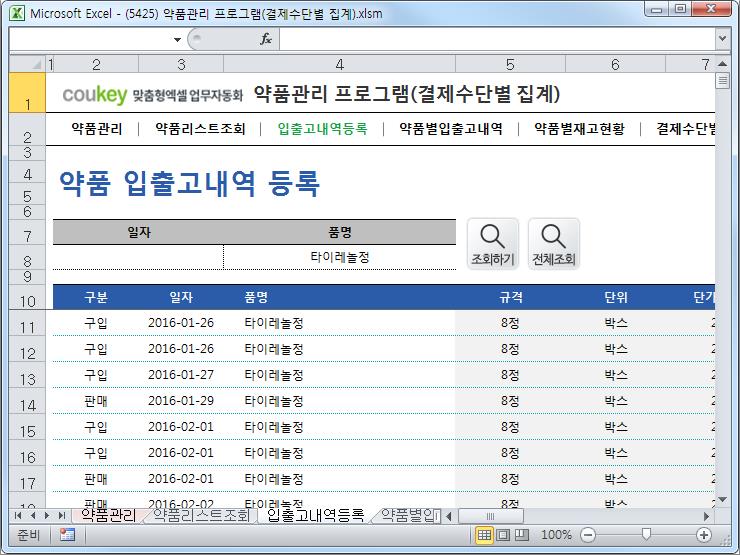Click the horizontal scrollbar thumb

[490, 516]
